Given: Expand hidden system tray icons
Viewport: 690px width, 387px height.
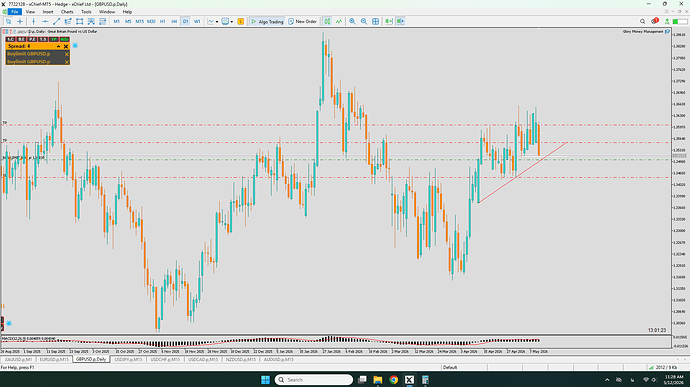Looking at the screenshot, I should (607, 380).
